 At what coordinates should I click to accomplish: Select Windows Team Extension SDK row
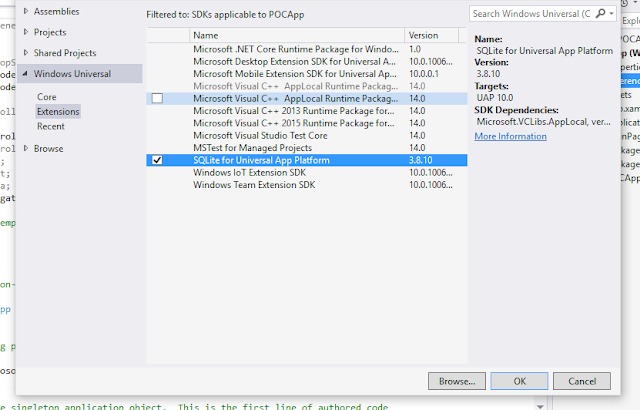(307, 185)
